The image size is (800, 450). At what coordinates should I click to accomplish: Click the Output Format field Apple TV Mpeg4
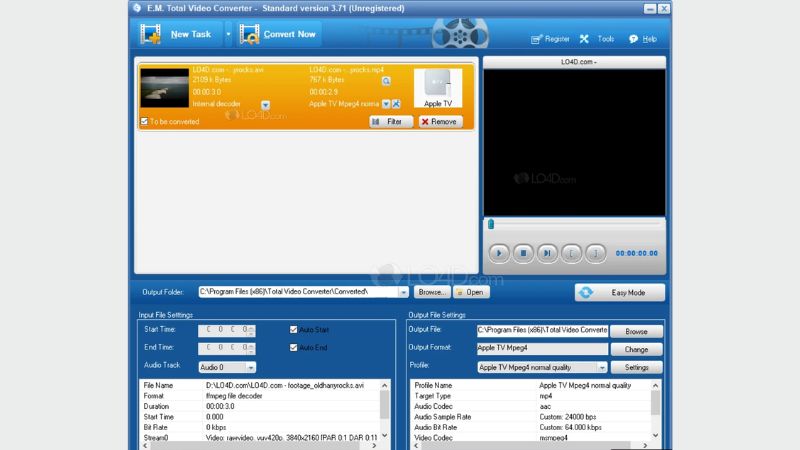coord(542,348)
